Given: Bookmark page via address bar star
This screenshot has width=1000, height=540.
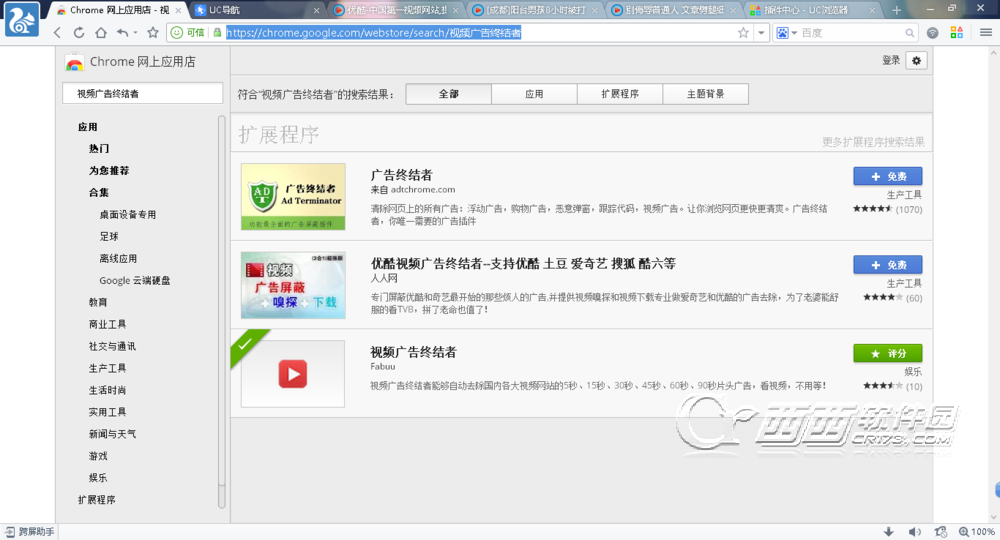Looking at the screenshot, I should click(x=743, y=33).
